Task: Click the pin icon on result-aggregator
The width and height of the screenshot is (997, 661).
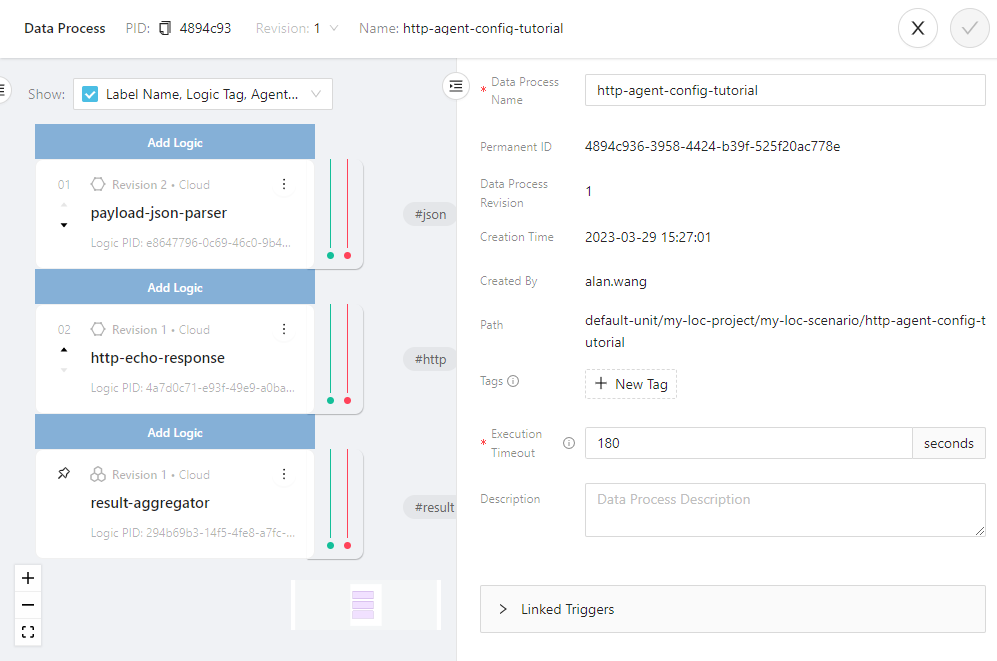Action: (x=64, y=474)
